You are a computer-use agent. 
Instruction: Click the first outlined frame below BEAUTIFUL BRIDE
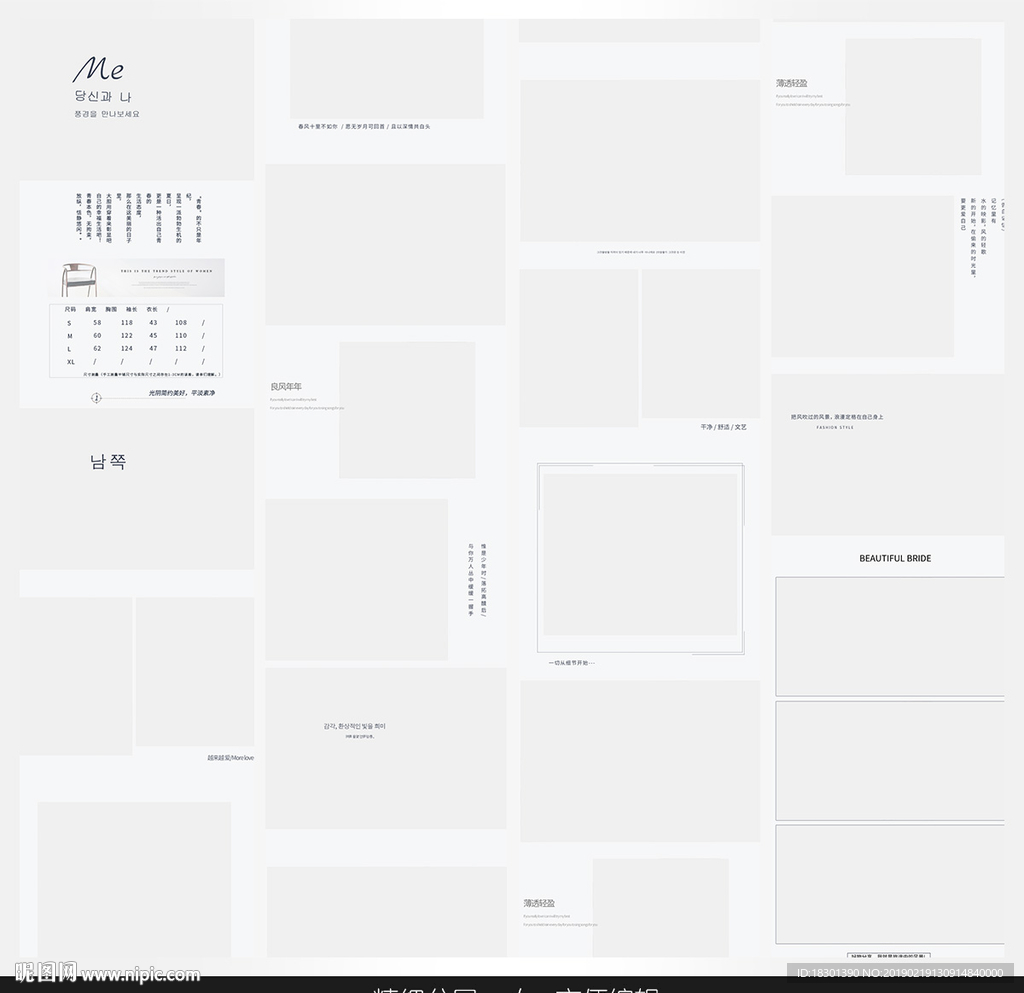pos(889,636)
